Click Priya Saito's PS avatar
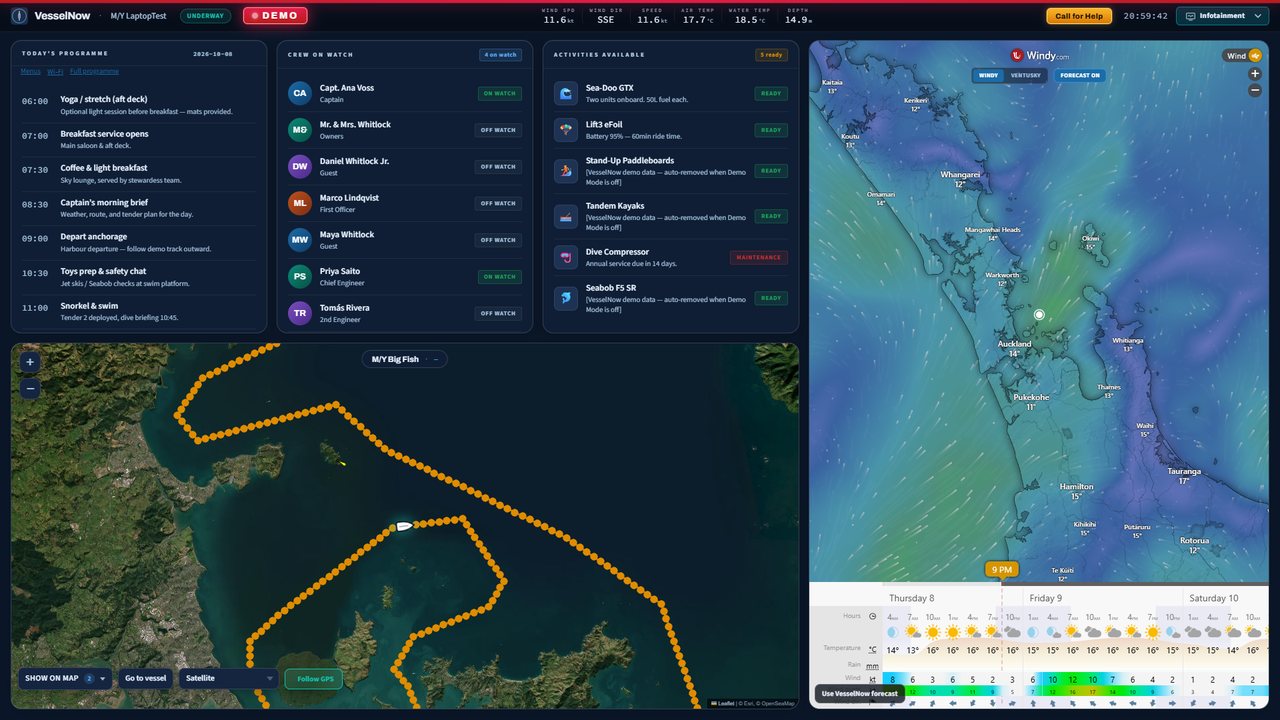This screenshot has width=1280, height=720. (x=300, y=277)
